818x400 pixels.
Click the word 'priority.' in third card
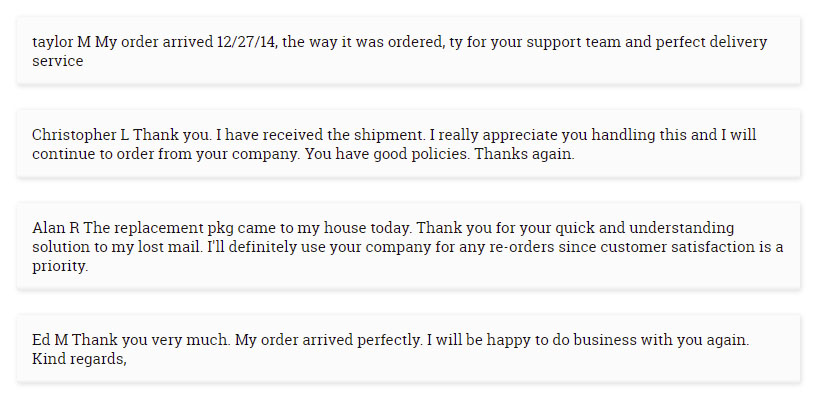click(x=60, y=266)
